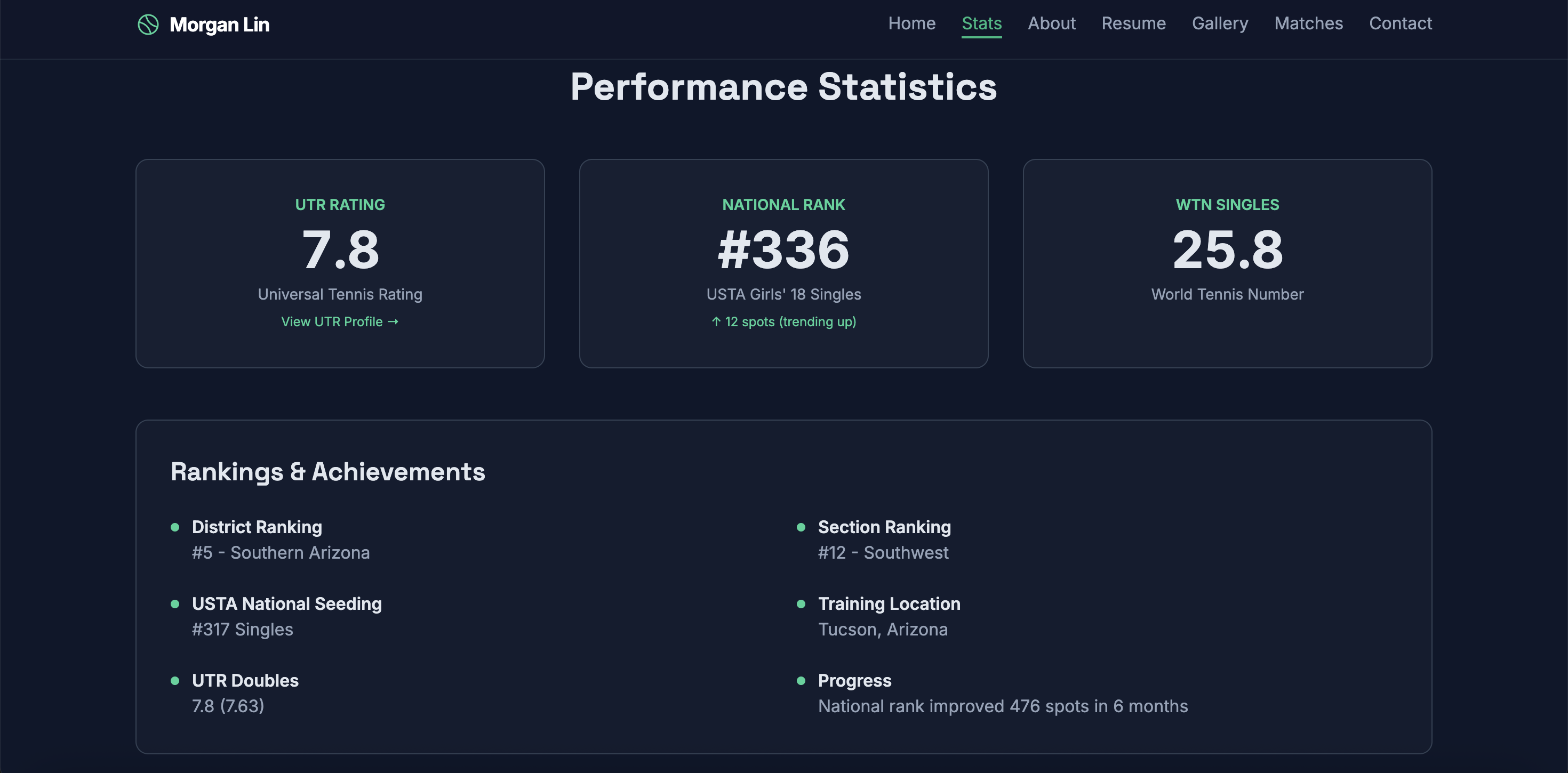Screen dimensions: 1568x773
Task: Navigate to the Resume section
Action: tap(1133, 23)
